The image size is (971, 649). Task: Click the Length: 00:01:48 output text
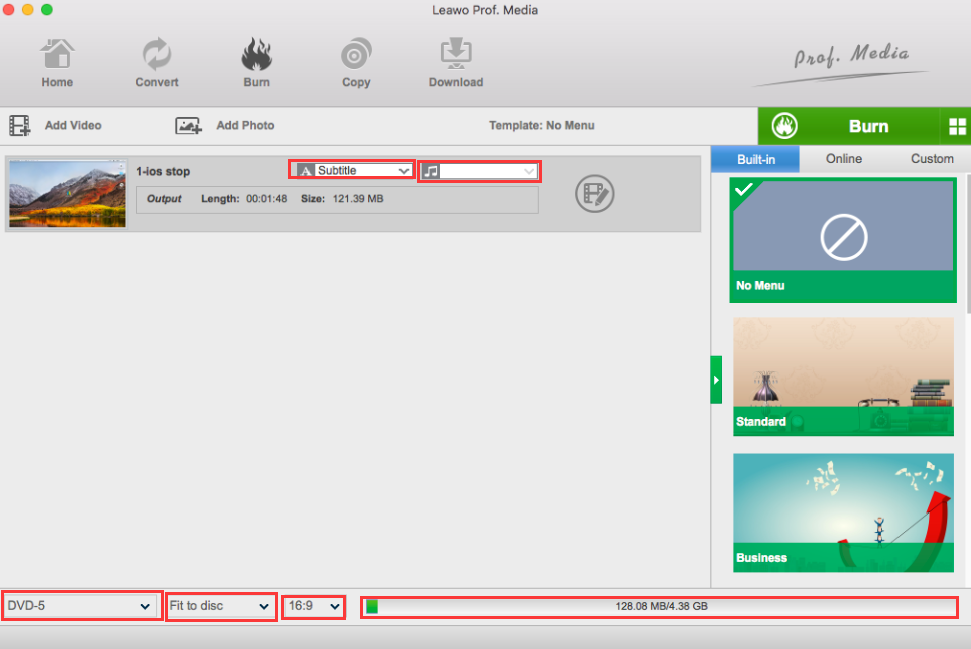[x=244, y=199]
